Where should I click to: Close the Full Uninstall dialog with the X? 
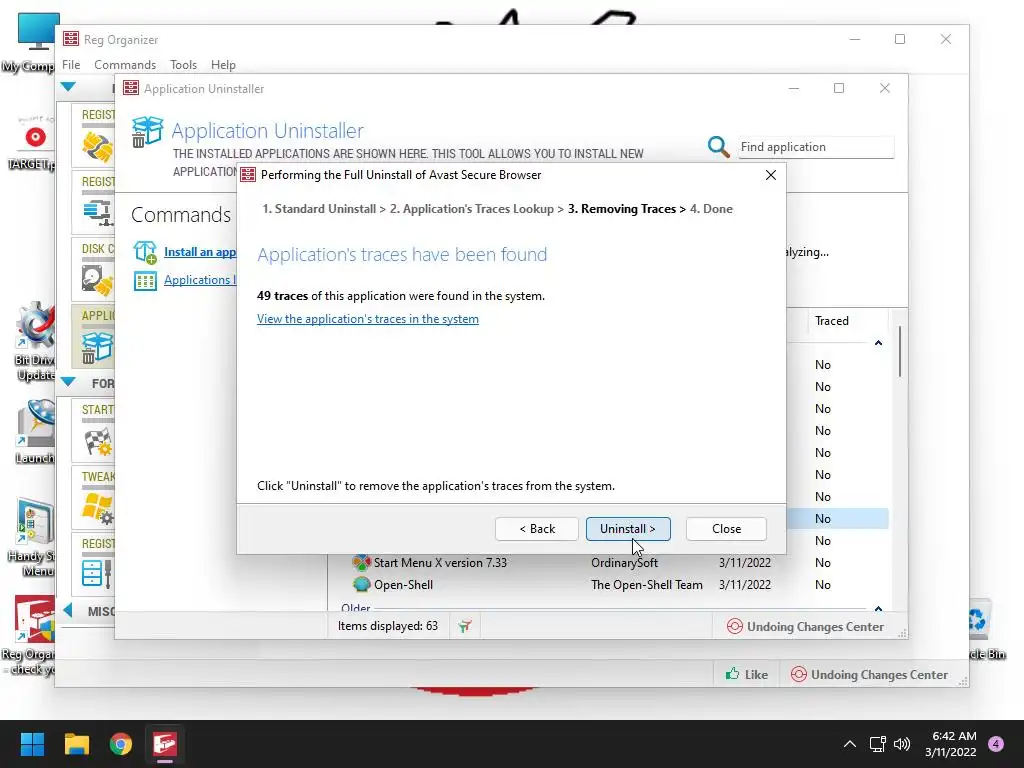(x=771, y=175)
